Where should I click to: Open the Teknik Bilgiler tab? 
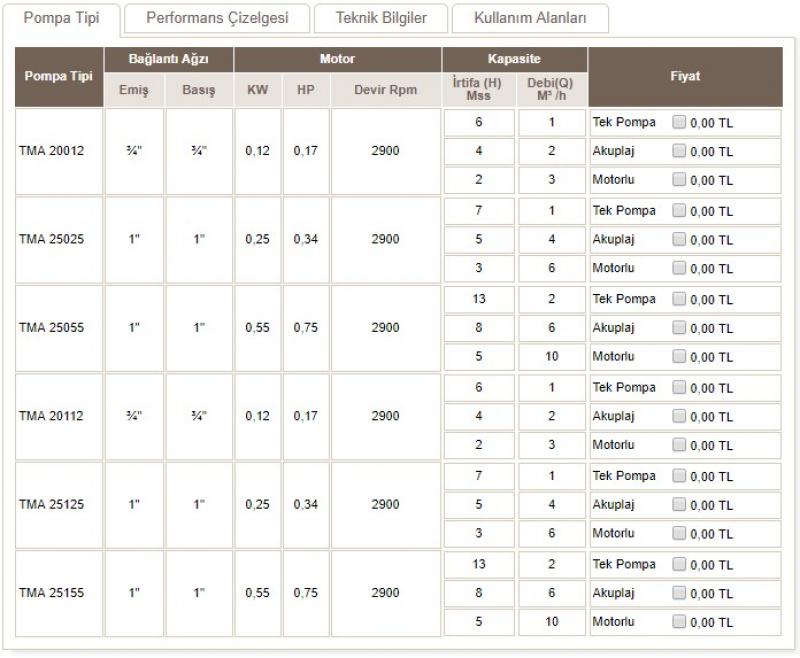click(381, 18)
